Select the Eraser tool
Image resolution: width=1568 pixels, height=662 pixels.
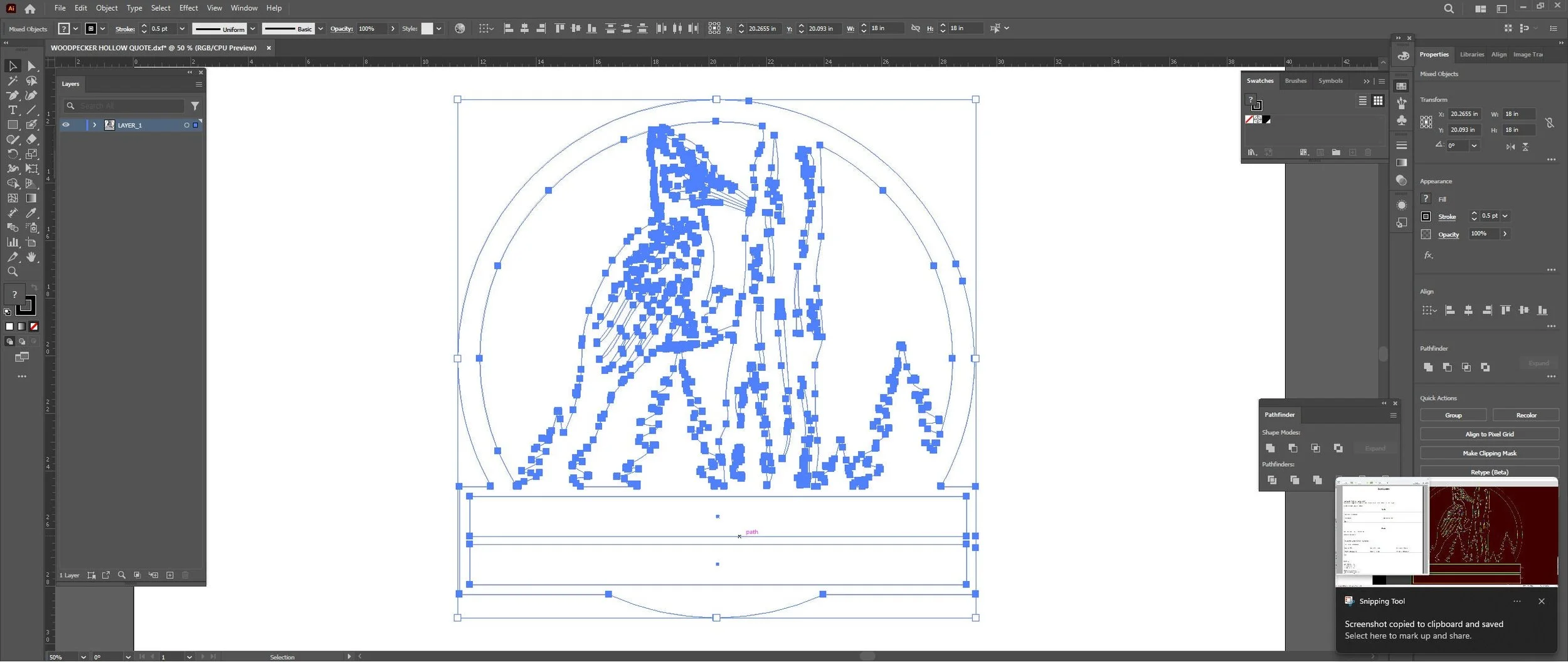(x=31, y=139)
